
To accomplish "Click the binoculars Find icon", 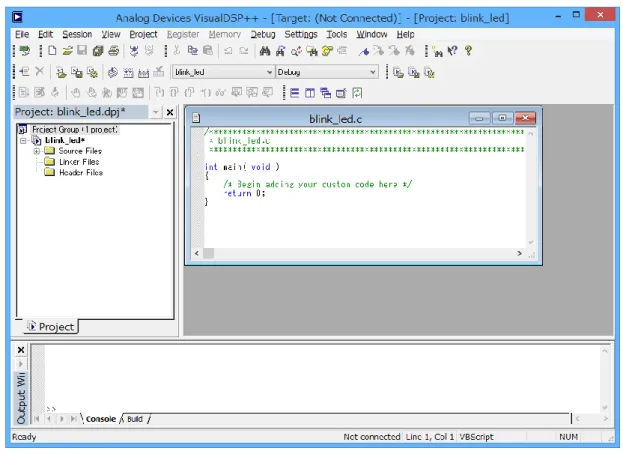I will (x=265, y=51).
